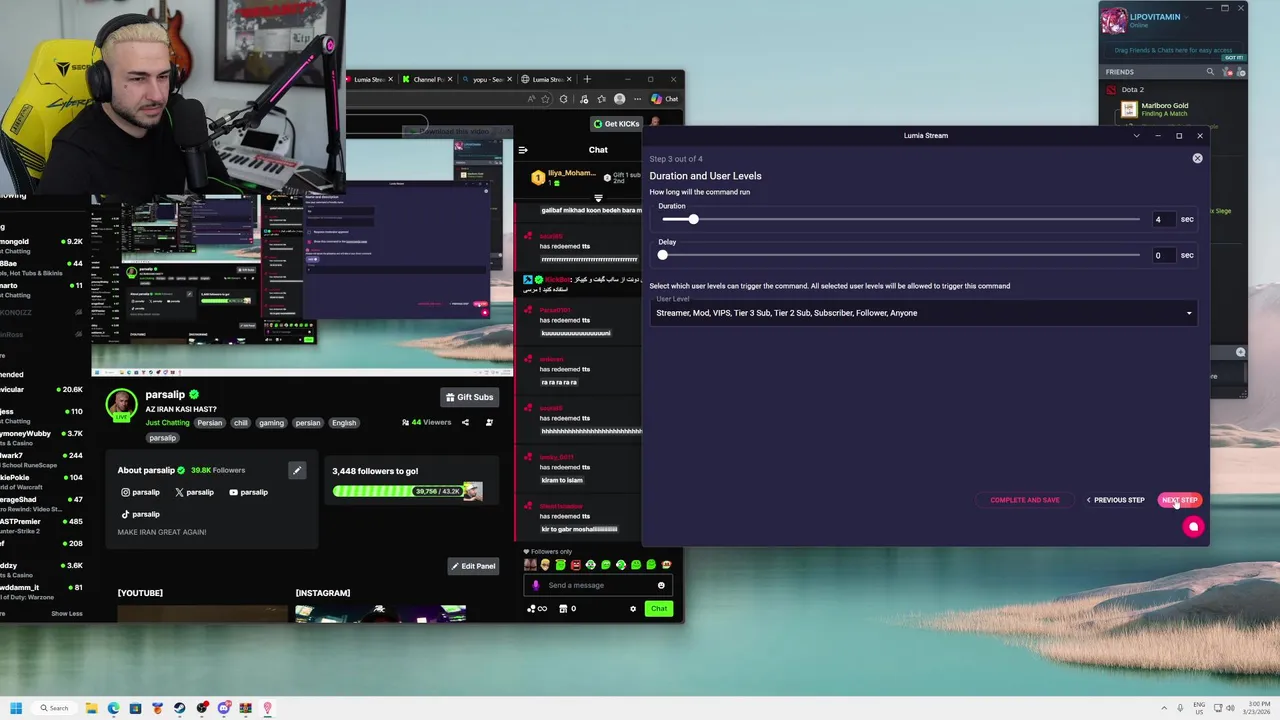Search Steam friends with magnifier icon

click(1210, 72)
